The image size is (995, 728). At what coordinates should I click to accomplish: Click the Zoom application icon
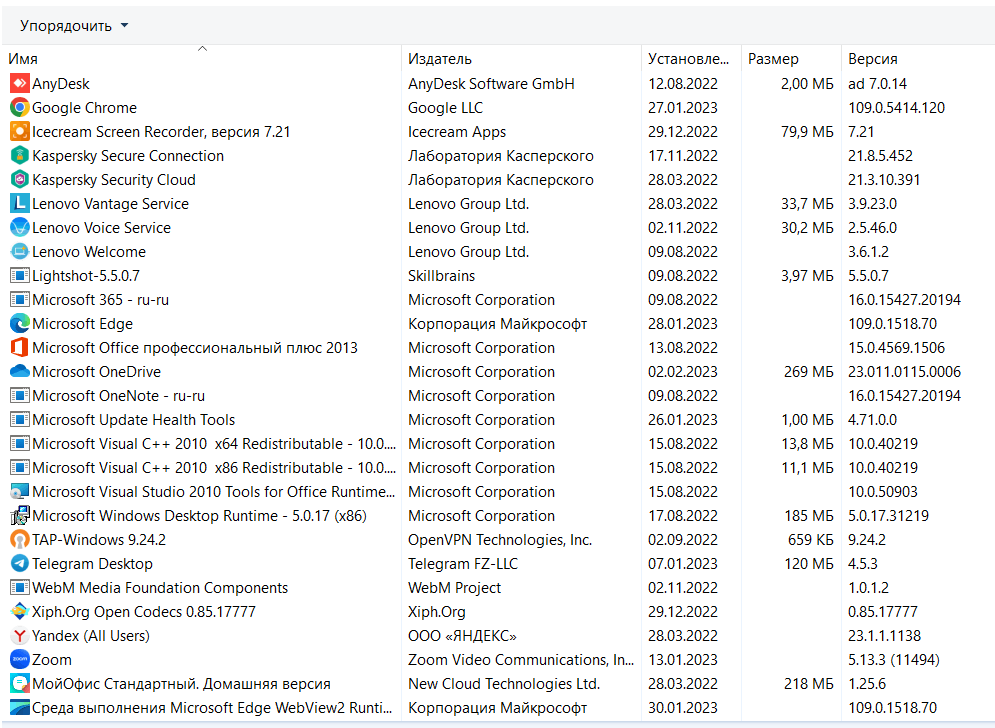(20, 659)
